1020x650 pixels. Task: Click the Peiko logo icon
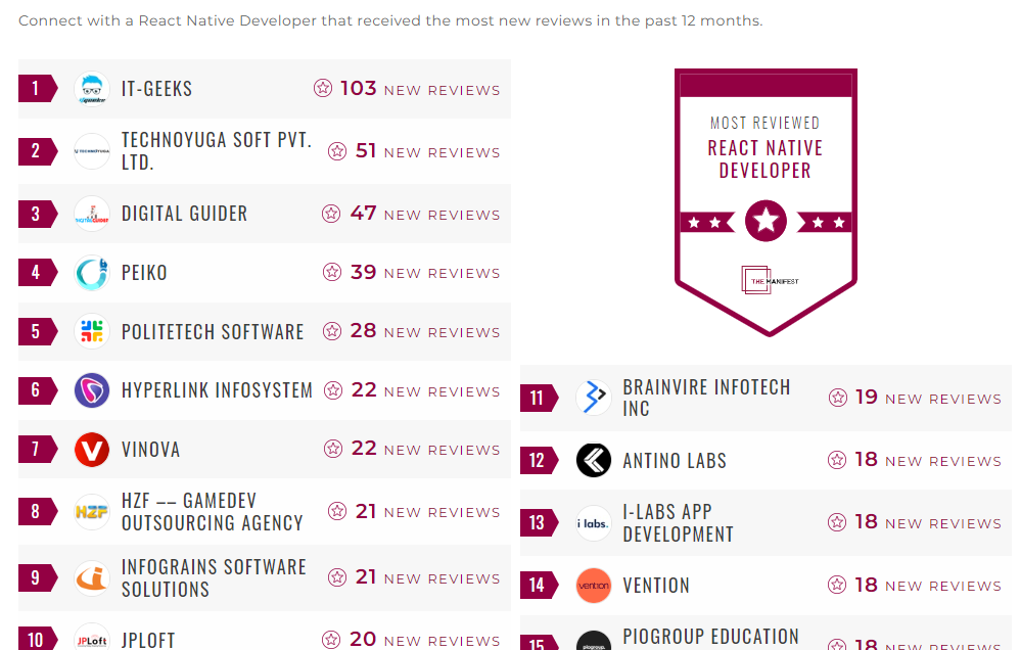(92, 273)
